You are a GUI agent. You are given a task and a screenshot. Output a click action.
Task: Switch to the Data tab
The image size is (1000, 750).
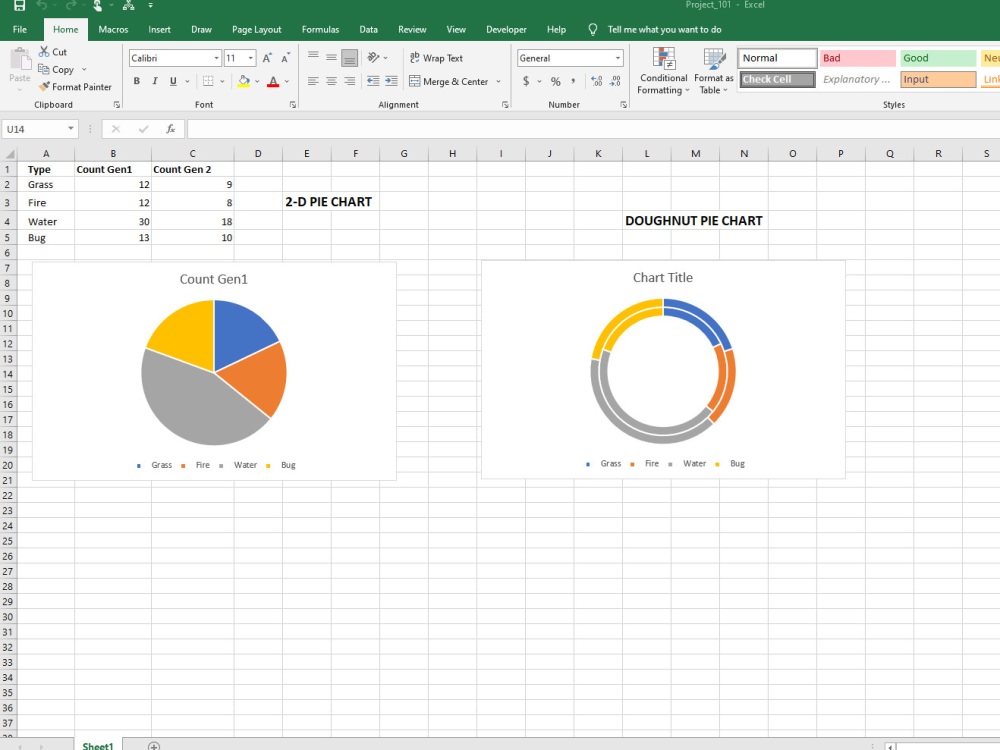(x=368, y=29)
